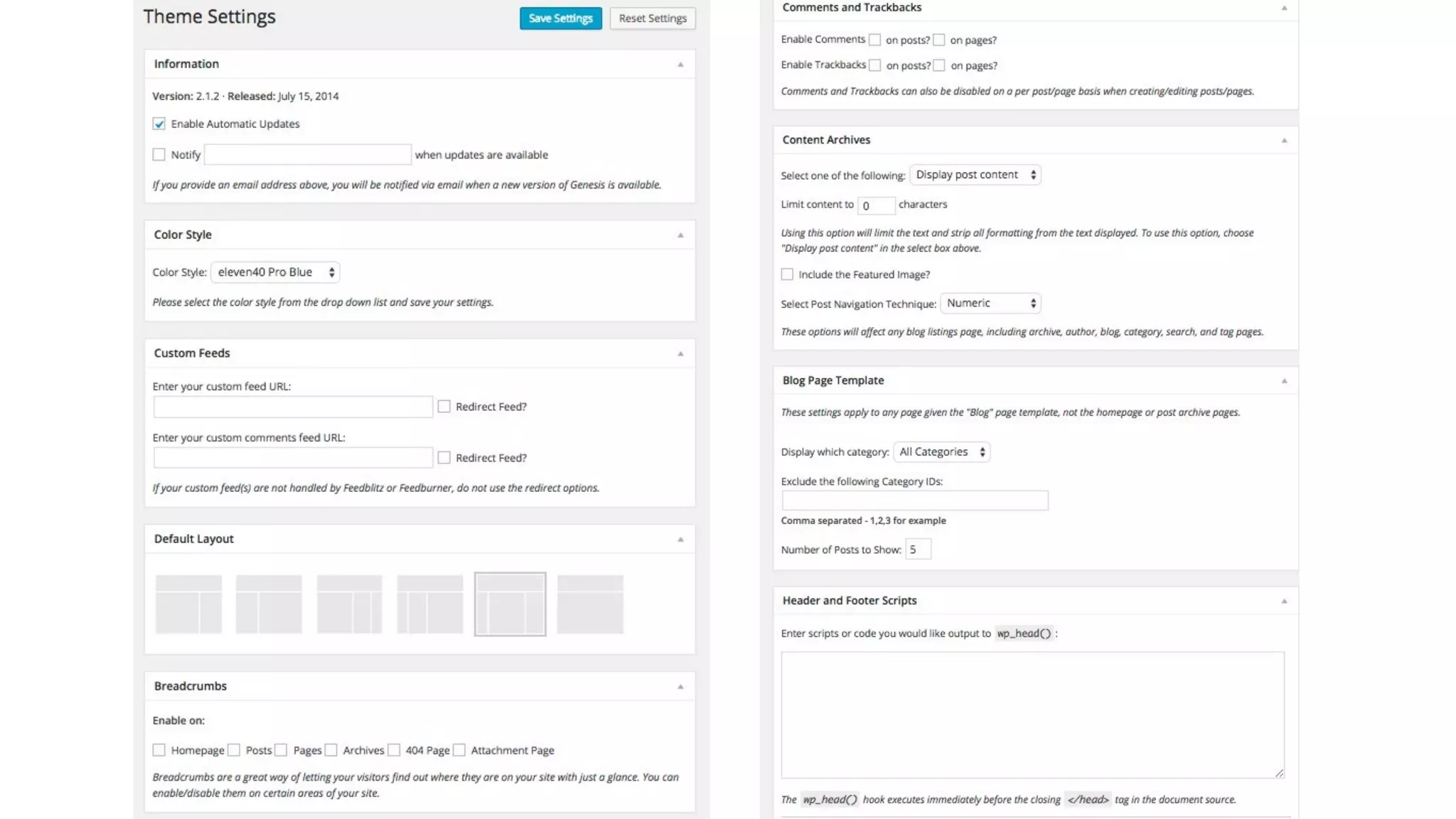
Task: Click the Save Settings button
Action: coord(560,18)
